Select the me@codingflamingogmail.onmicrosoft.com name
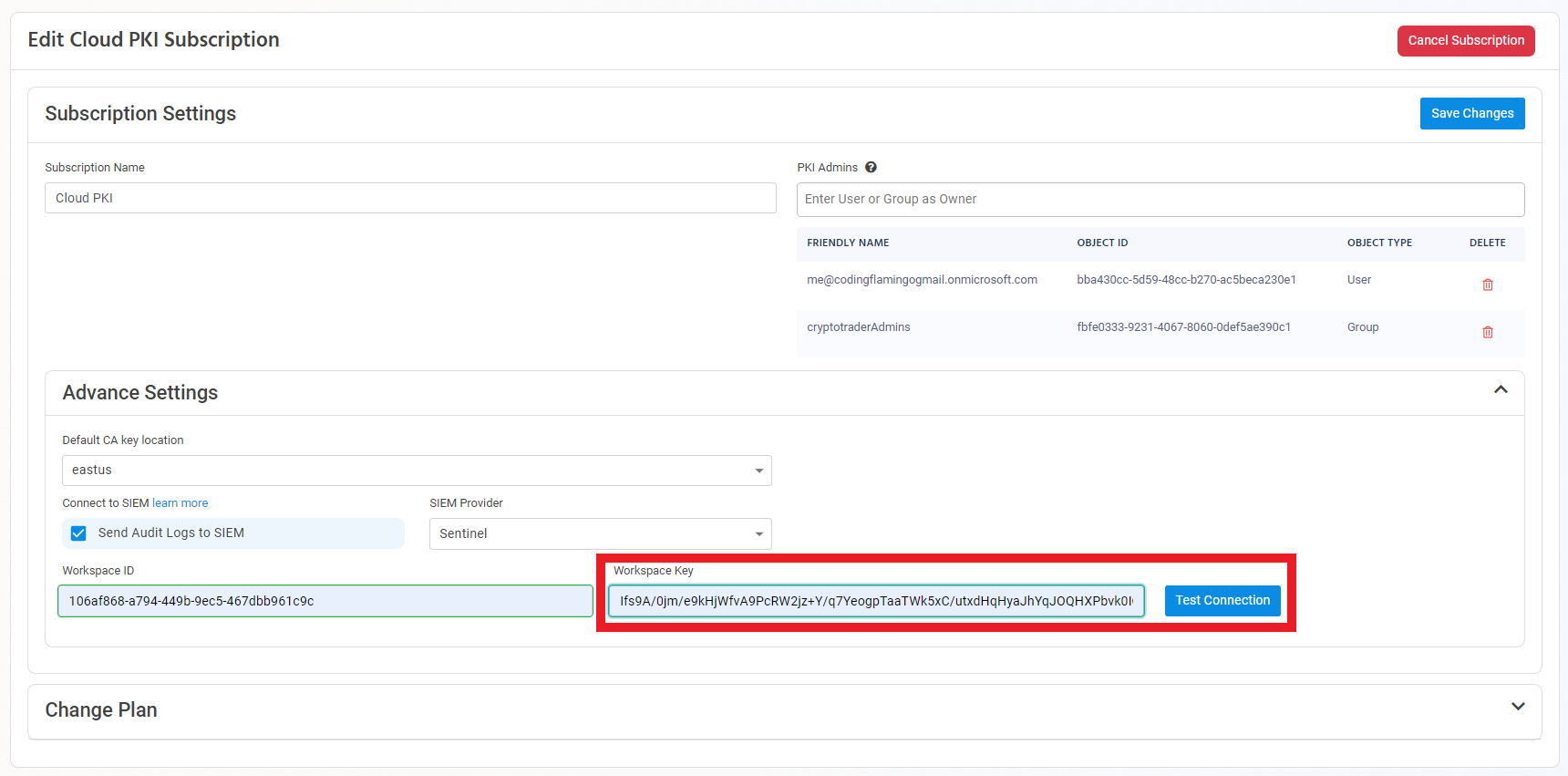1568x776 pixels. 922,280
